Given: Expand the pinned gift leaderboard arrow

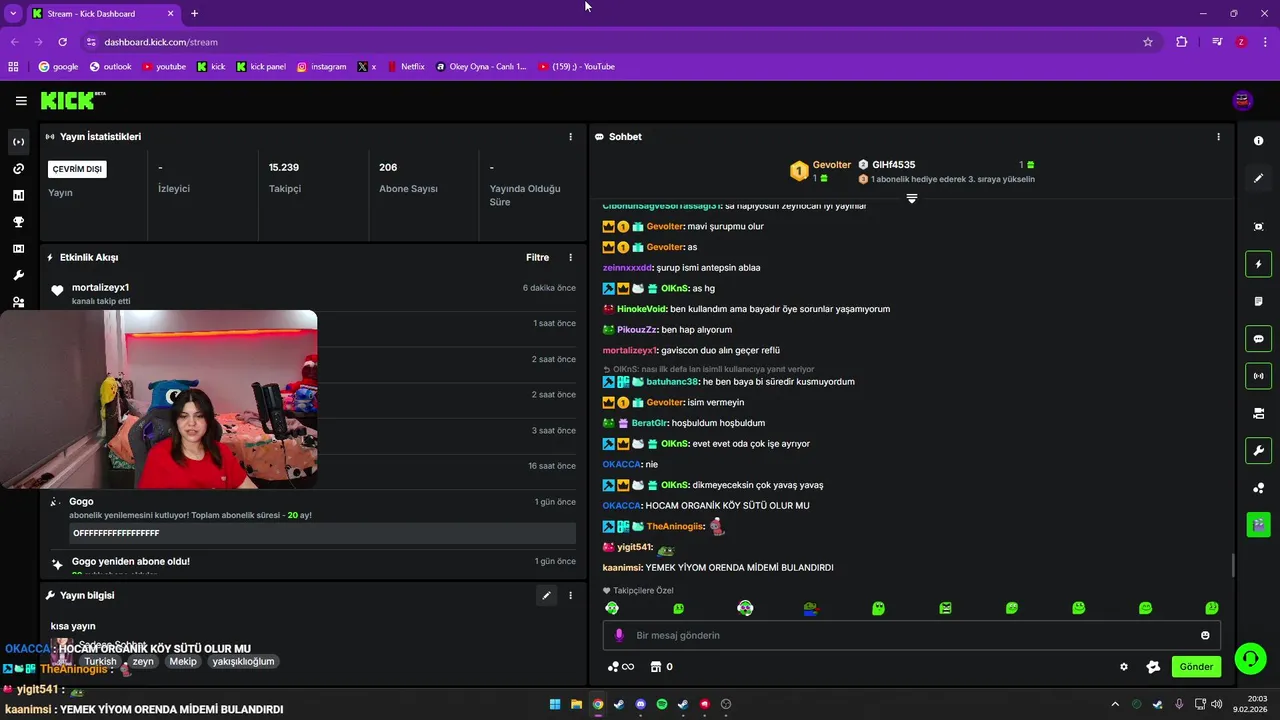Looking at the screenshot, I should (911, 199).
